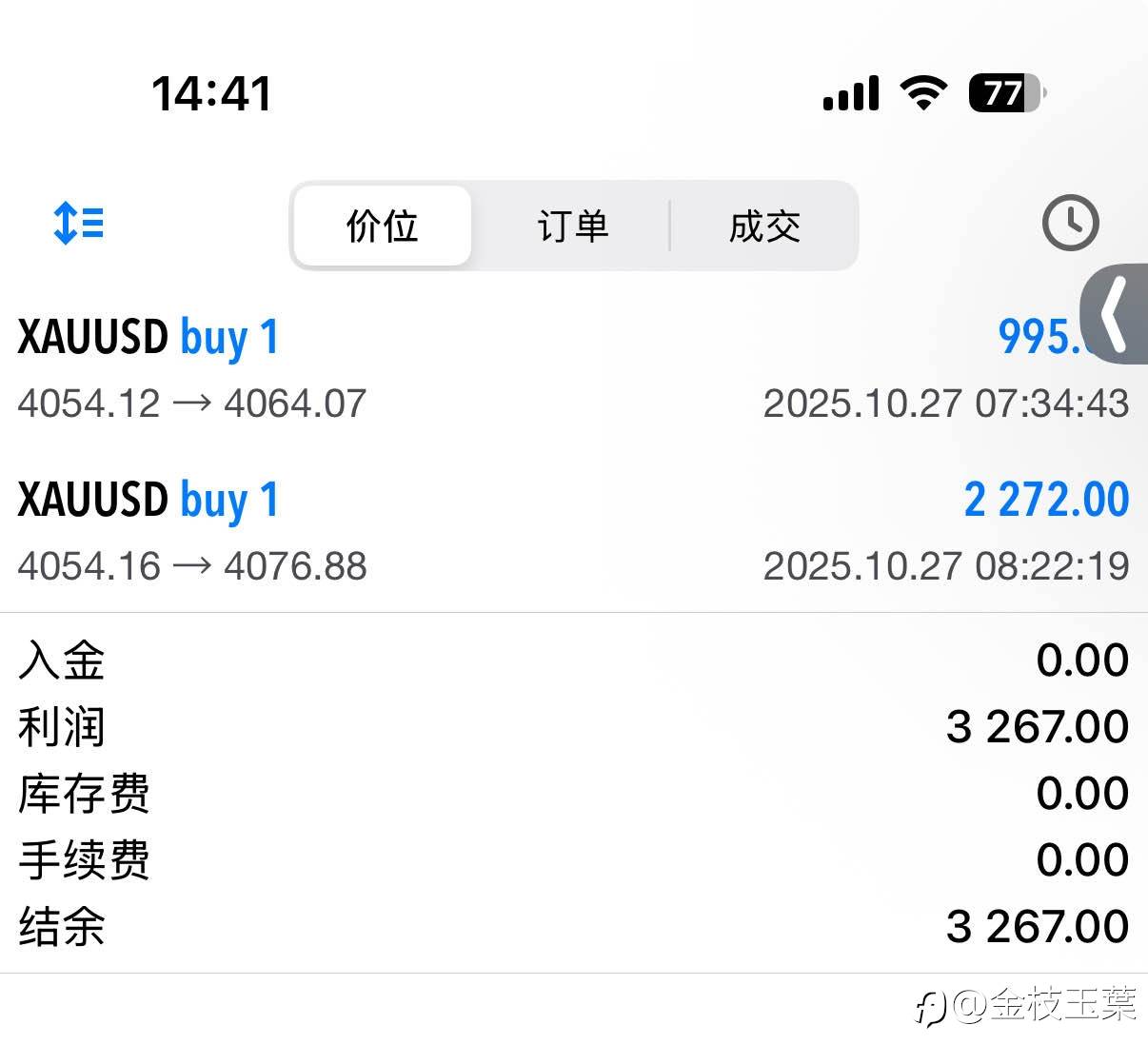Switch to the 价位 tab
The width and height of the screenshot is (1148, 1064).
click(x=382, y=227)
